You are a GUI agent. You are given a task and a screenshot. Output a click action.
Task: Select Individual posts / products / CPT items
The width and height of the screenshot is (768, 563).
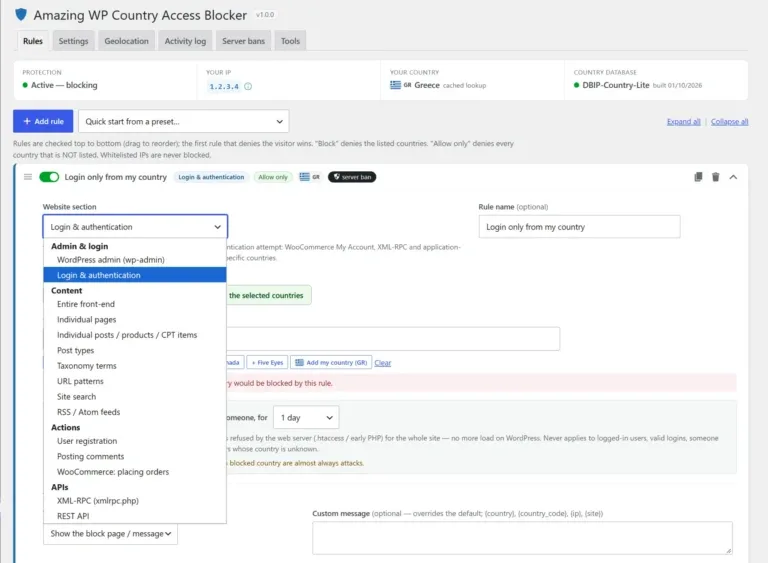pos(135,335)
